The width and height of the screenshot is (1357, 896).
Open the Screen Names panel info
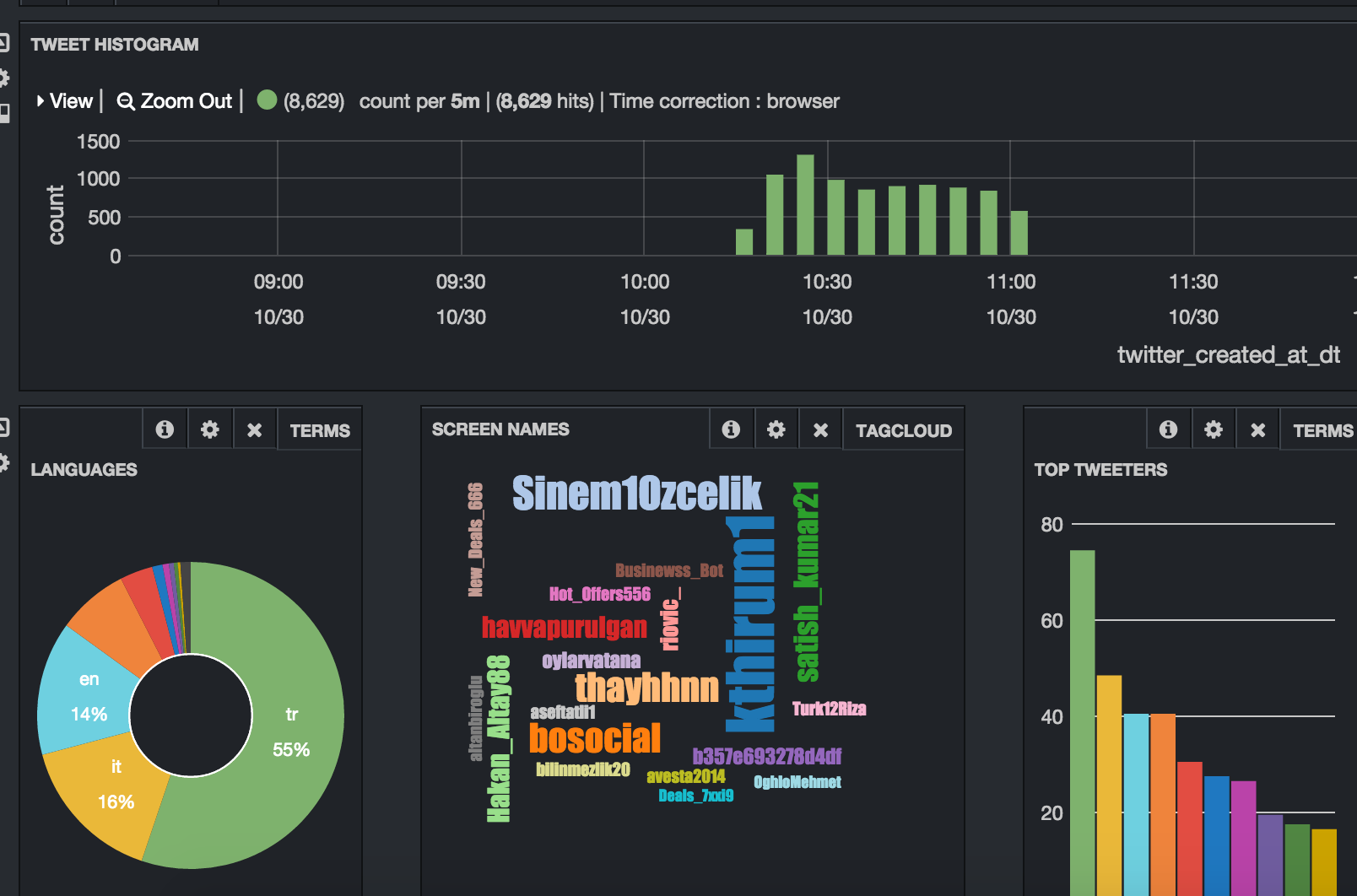pos(731,429)
